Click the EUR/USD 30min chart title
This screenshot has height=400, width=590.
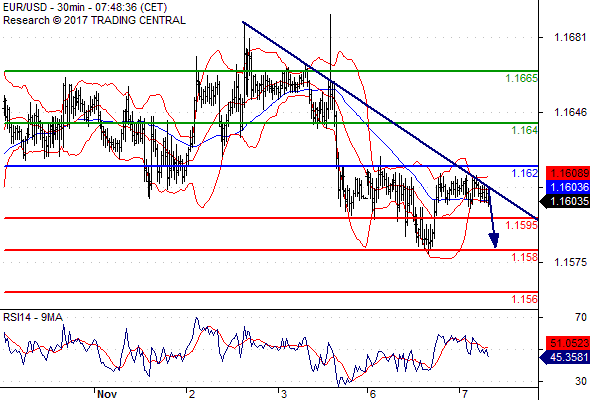85,7
